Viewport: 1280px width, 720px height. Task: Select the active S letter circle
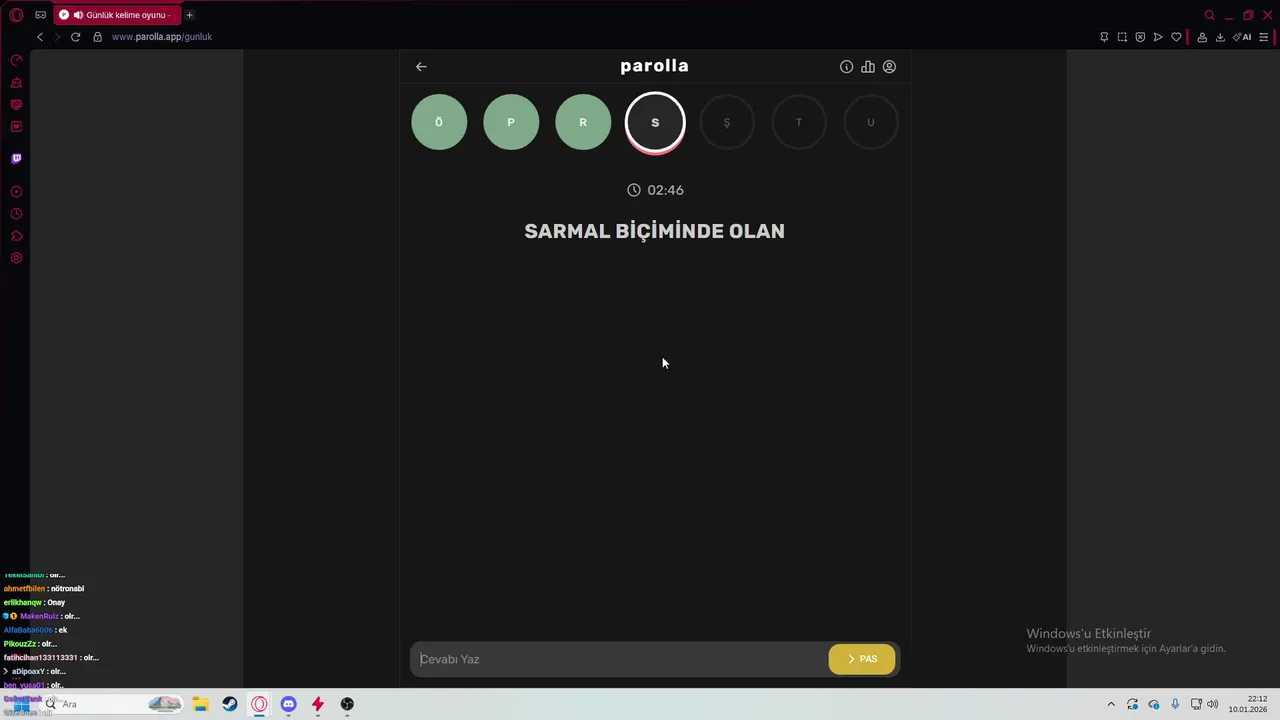pos(655,122)
